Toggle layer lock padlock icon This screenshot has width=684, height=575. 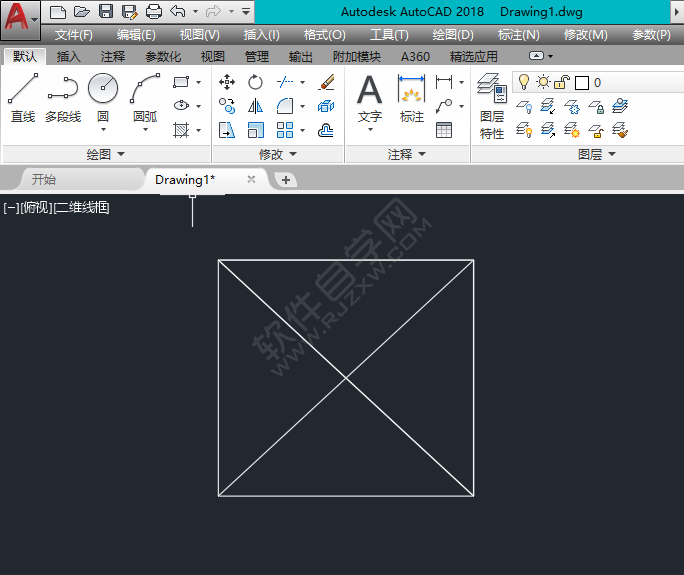(562, 82)
